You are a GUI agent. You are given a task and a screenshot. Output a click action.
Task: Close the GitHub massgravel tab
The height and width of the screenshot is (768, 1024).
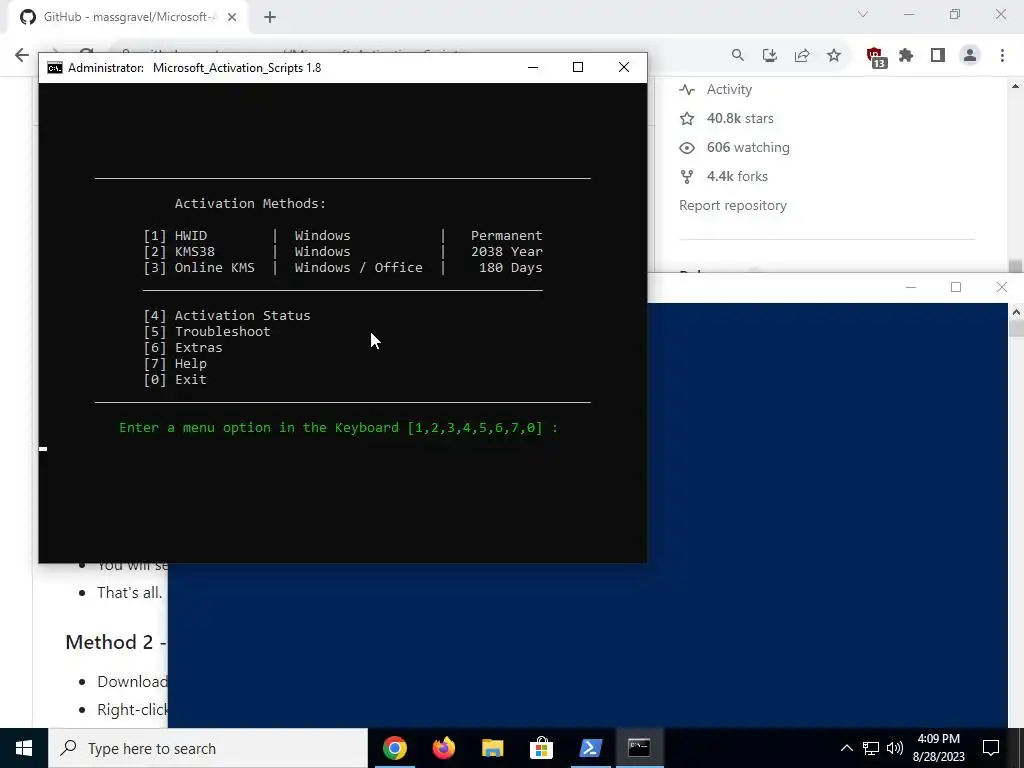(x=232, y=18)
